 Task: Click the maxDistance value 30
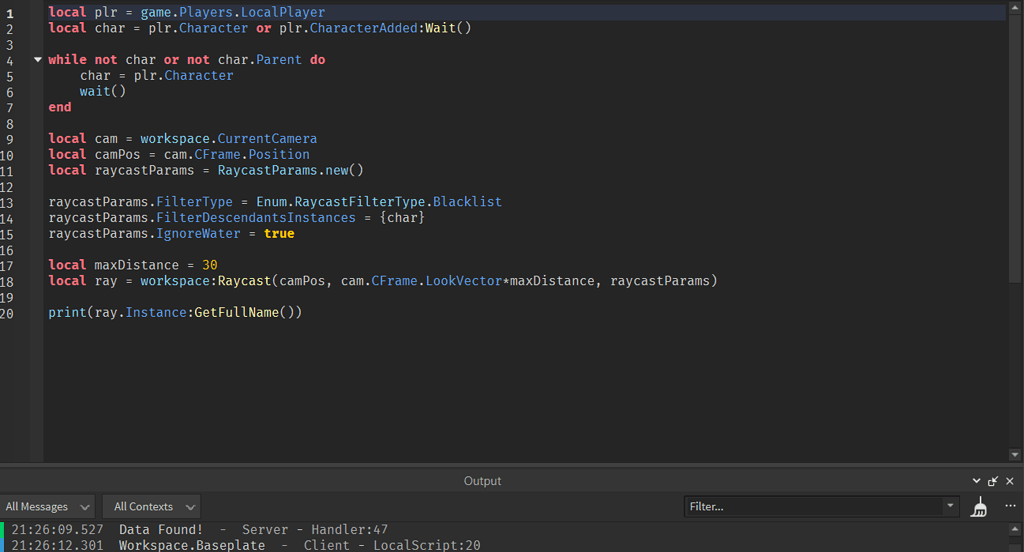click(210, 265)
